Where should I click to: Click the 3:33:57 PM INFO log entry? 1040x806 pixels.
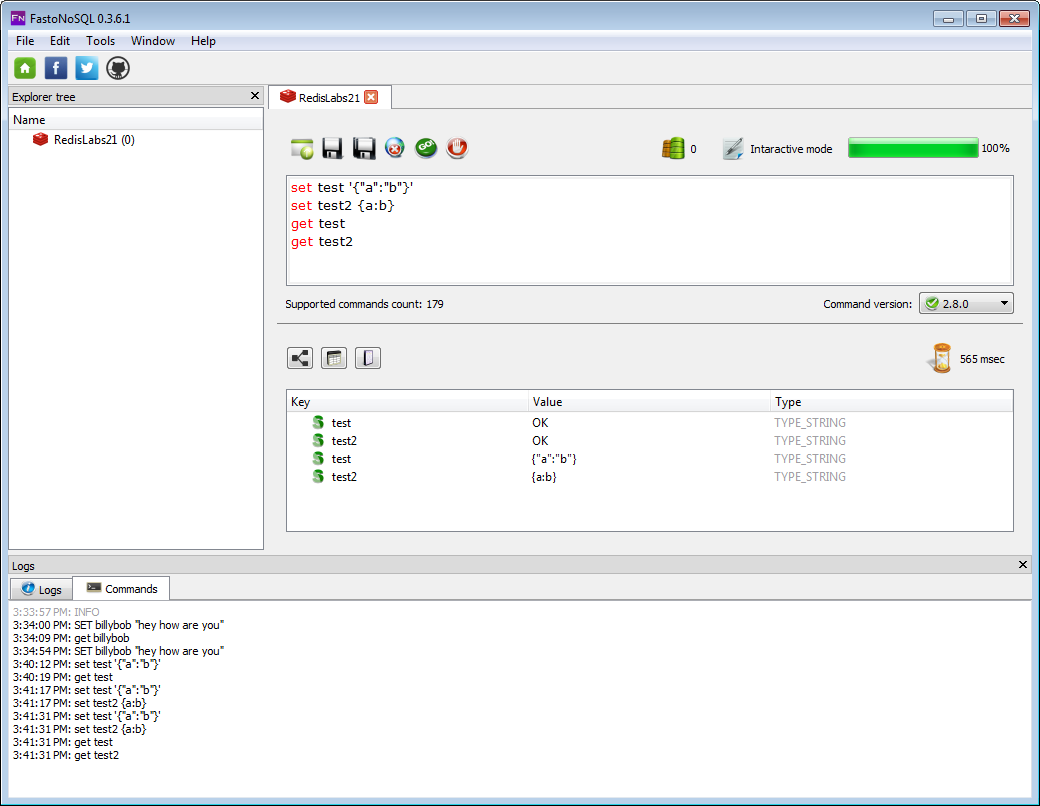click(x=56, y=612)
